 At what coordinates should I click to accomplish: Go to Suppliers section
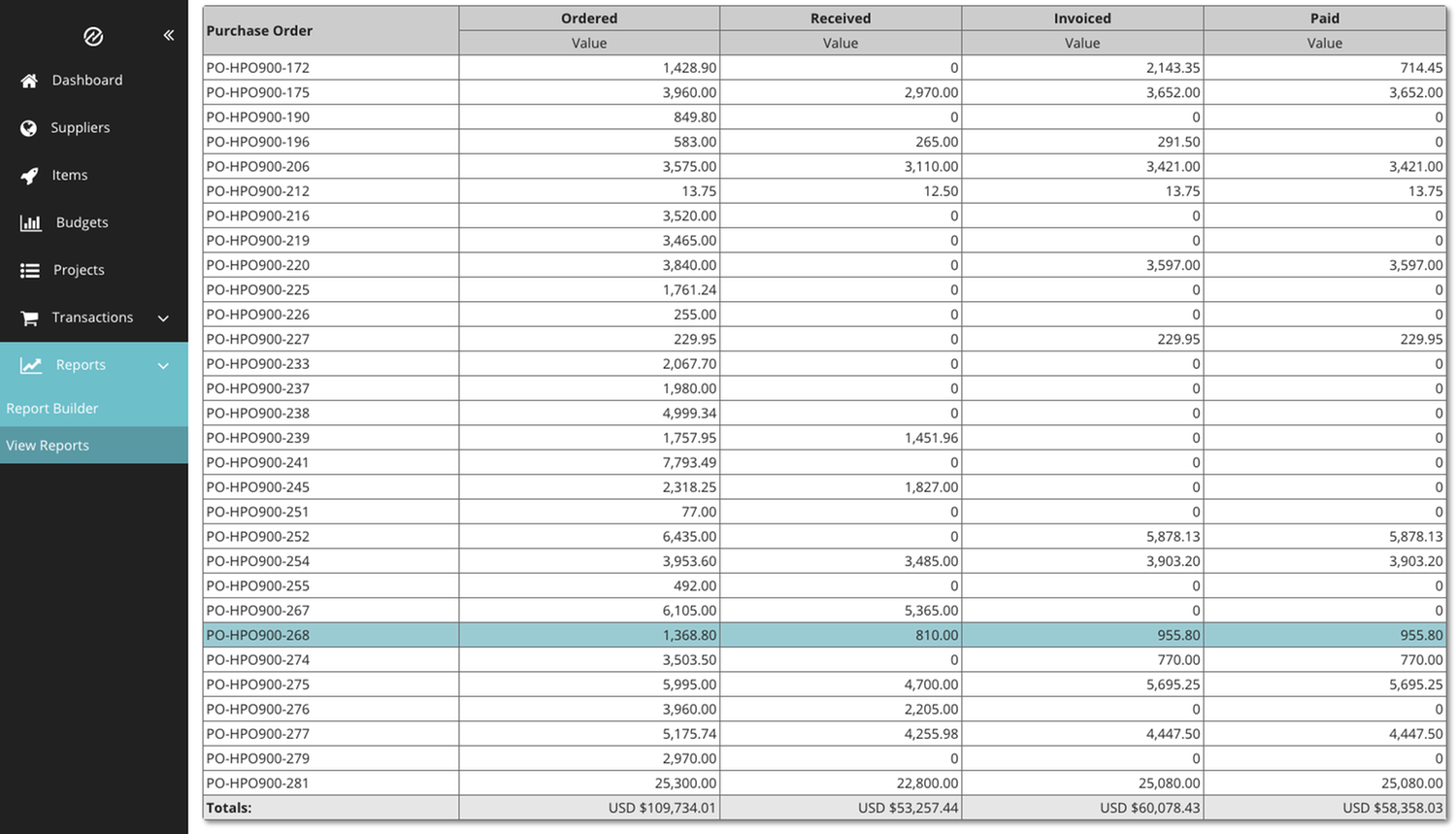click(80, 127)
